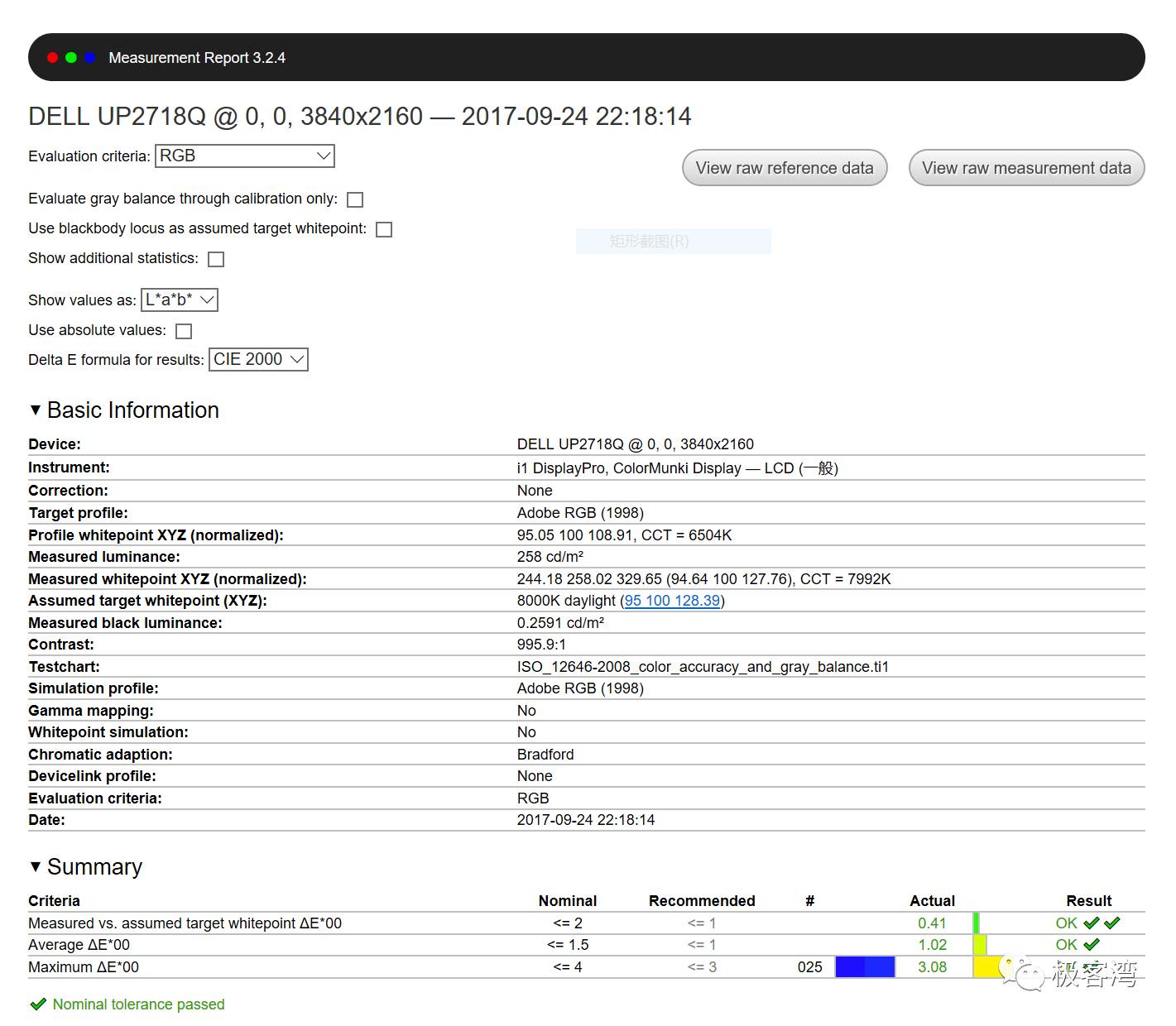Click the Nominal column header
This screenshot has width=1176, height=1026.
coord(568,901)
